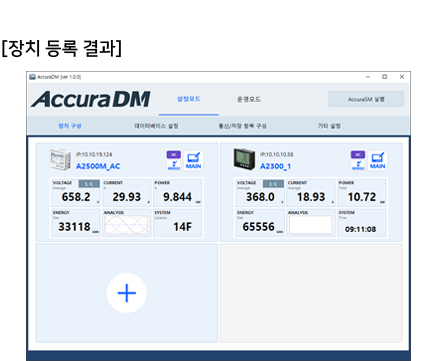This screenshot has height=361, width=433.
Task: Click the AC badge on the A2300_1 card
Action: [x=358, y=155]
